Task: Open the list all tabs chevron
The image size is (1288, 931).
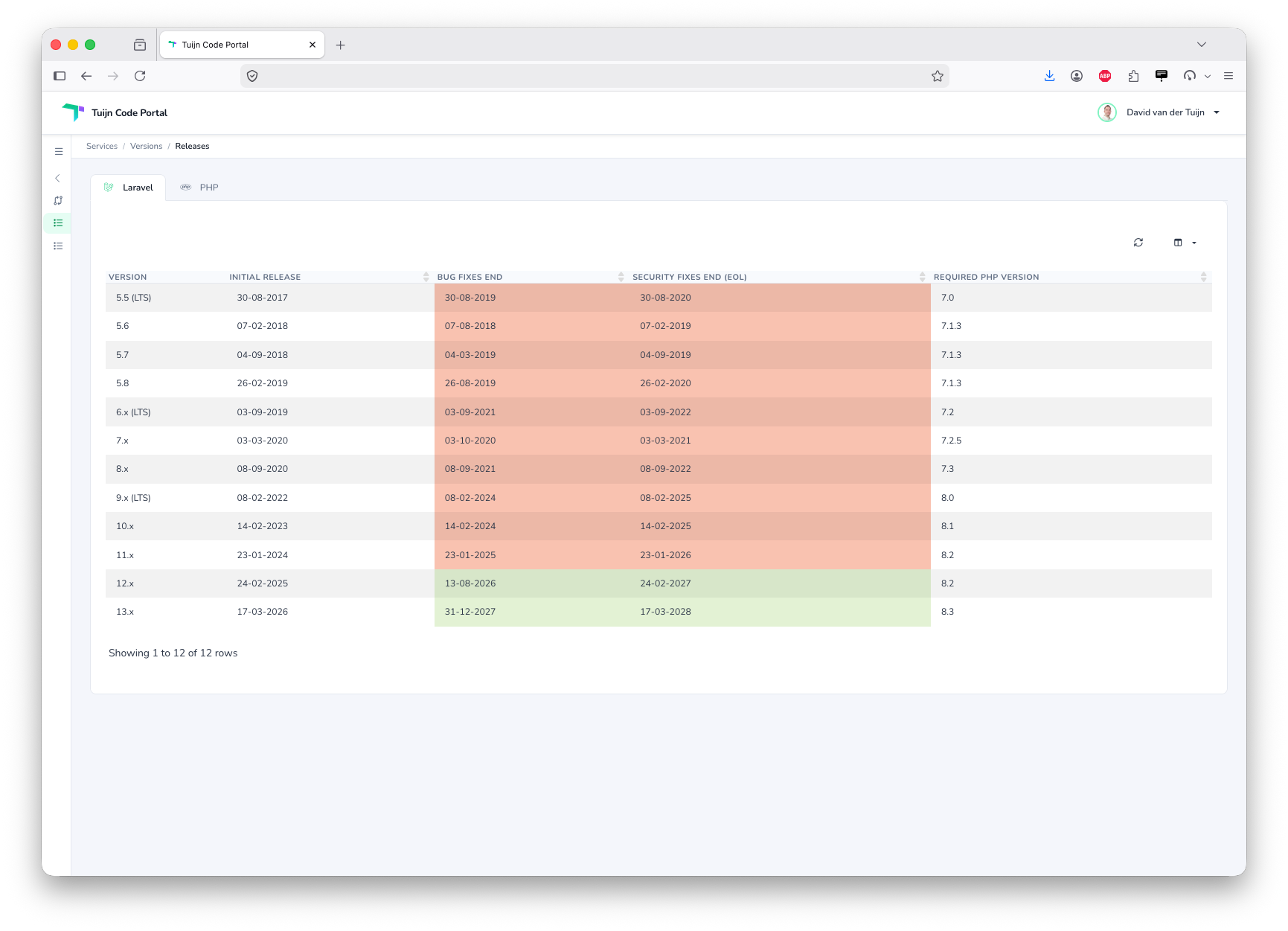Action: 1202,45
